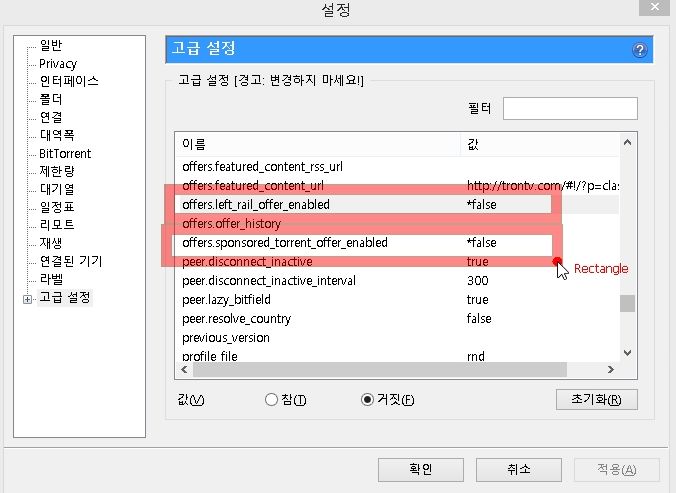Select offers.left_rail_offer_enabled row

point(397,204)
